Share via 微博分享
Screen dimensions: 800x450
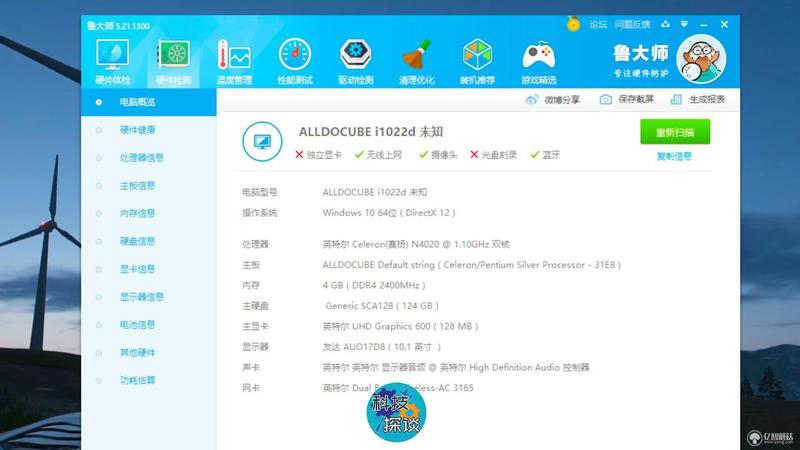point(553,99)
